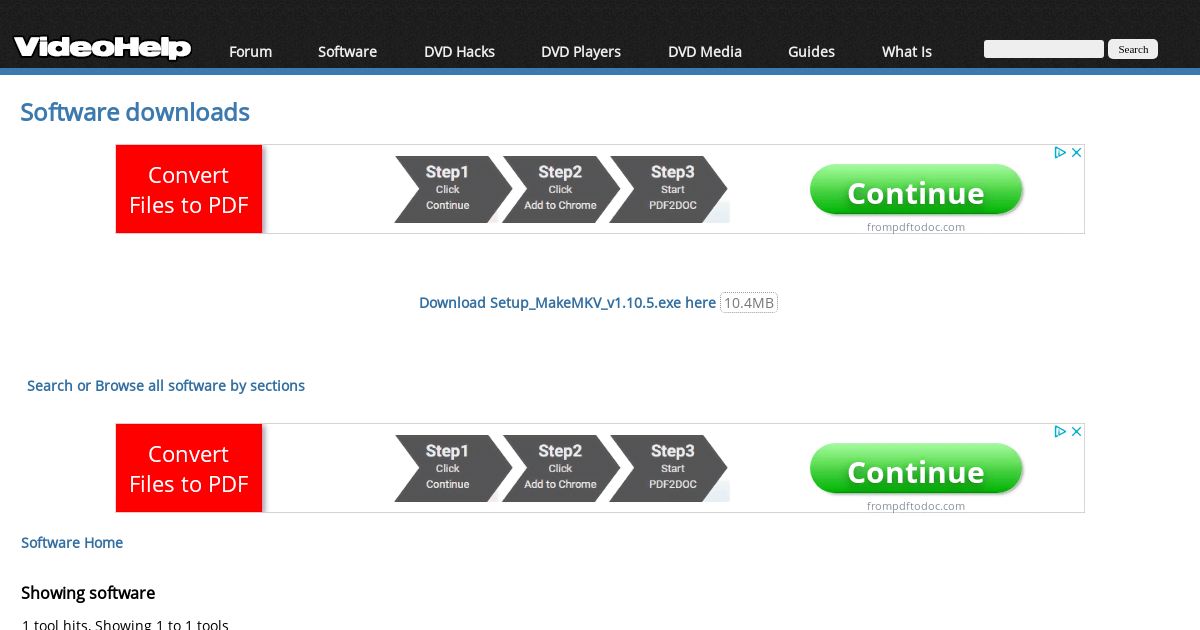The height and width of the screenshot is (630, 1200).
Task: Open the Guides menu
Action: coord(811,52)
